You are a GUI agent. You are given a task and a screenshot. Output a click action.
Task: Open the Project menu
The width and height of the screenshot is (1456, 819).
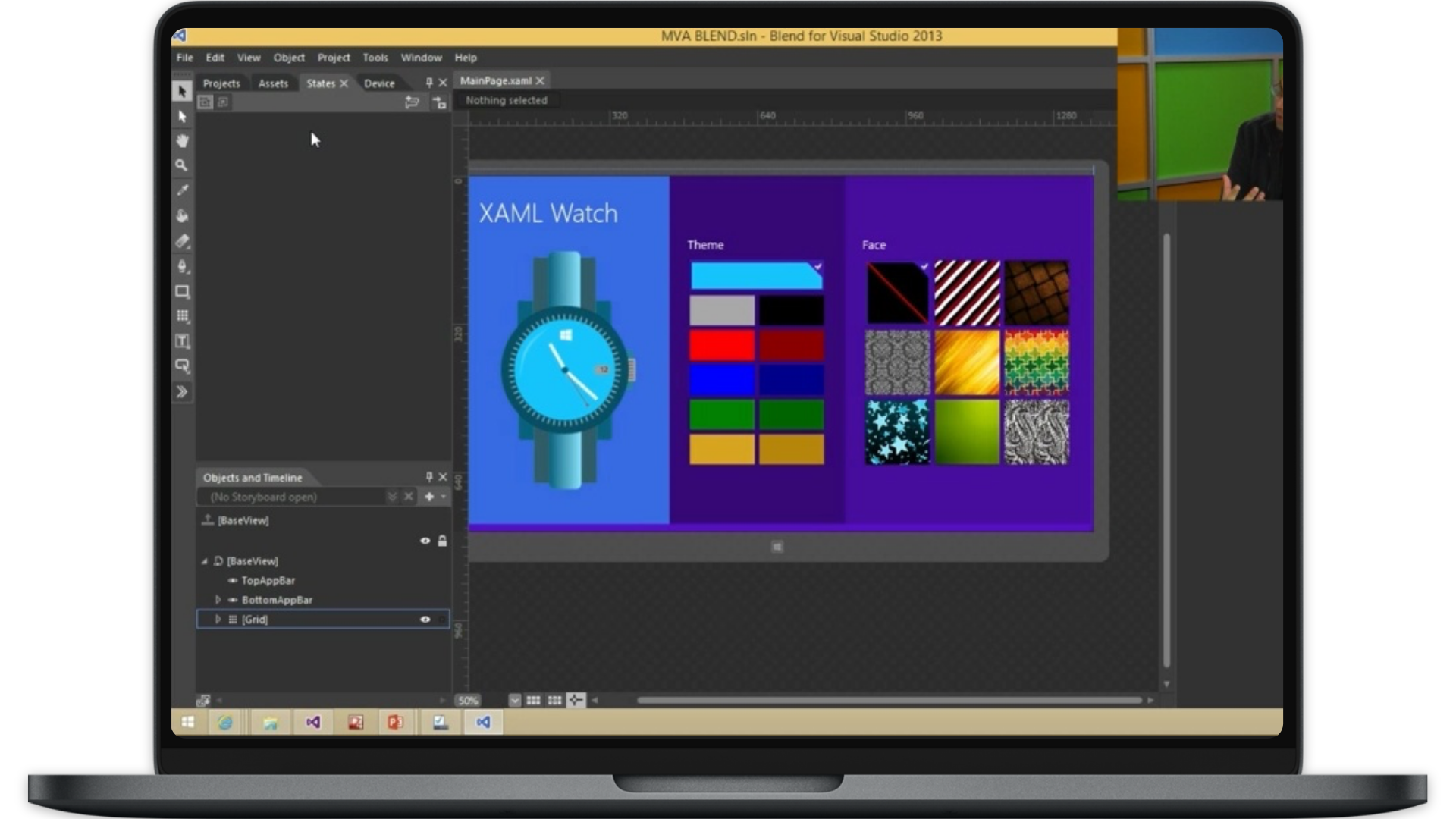pyautogui.click(x=334, y=58)
